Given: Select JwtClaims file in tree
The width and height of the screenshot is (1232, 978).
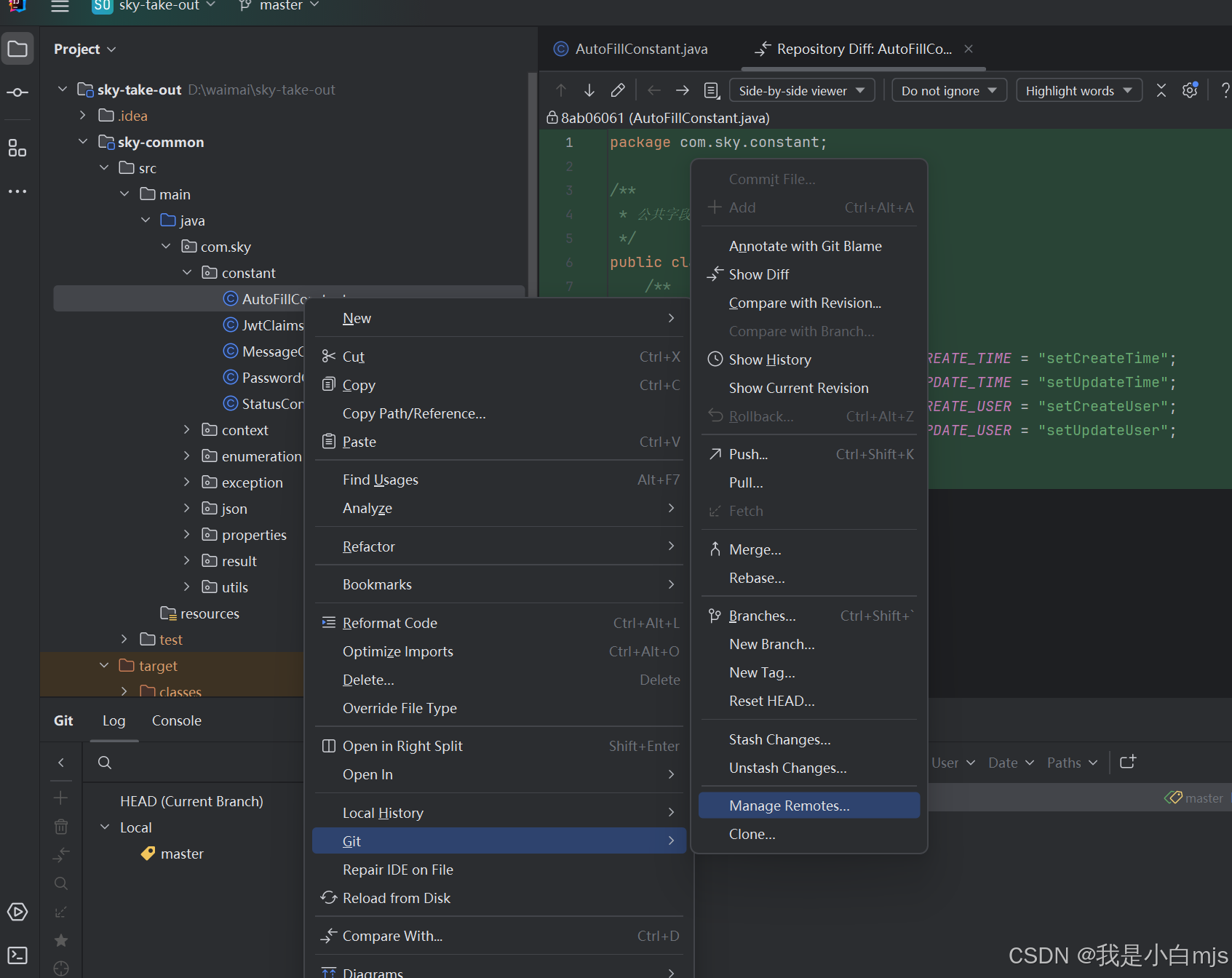Looking at the screenshot, I should click(263, 325).
